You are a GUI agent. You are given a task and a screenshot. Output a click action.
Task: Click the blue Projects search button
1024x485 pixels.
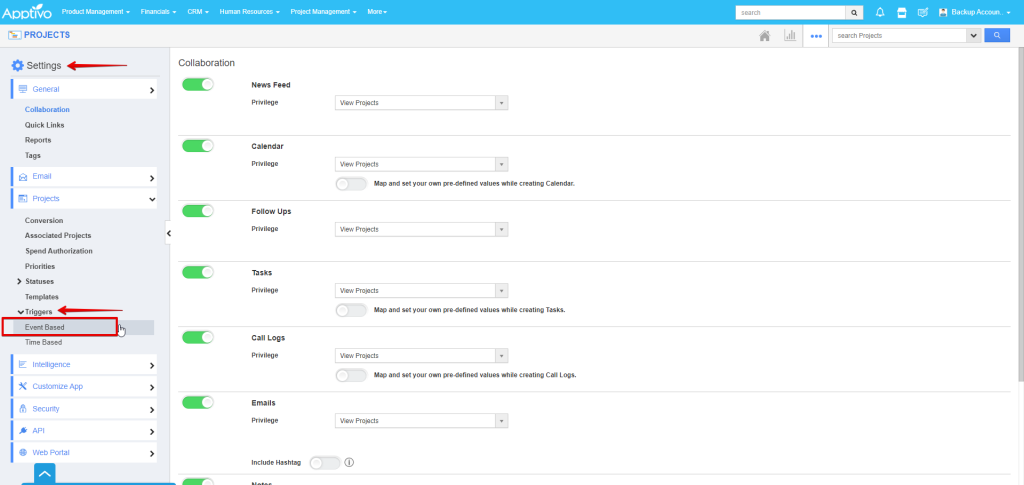[x=997, y=35]
